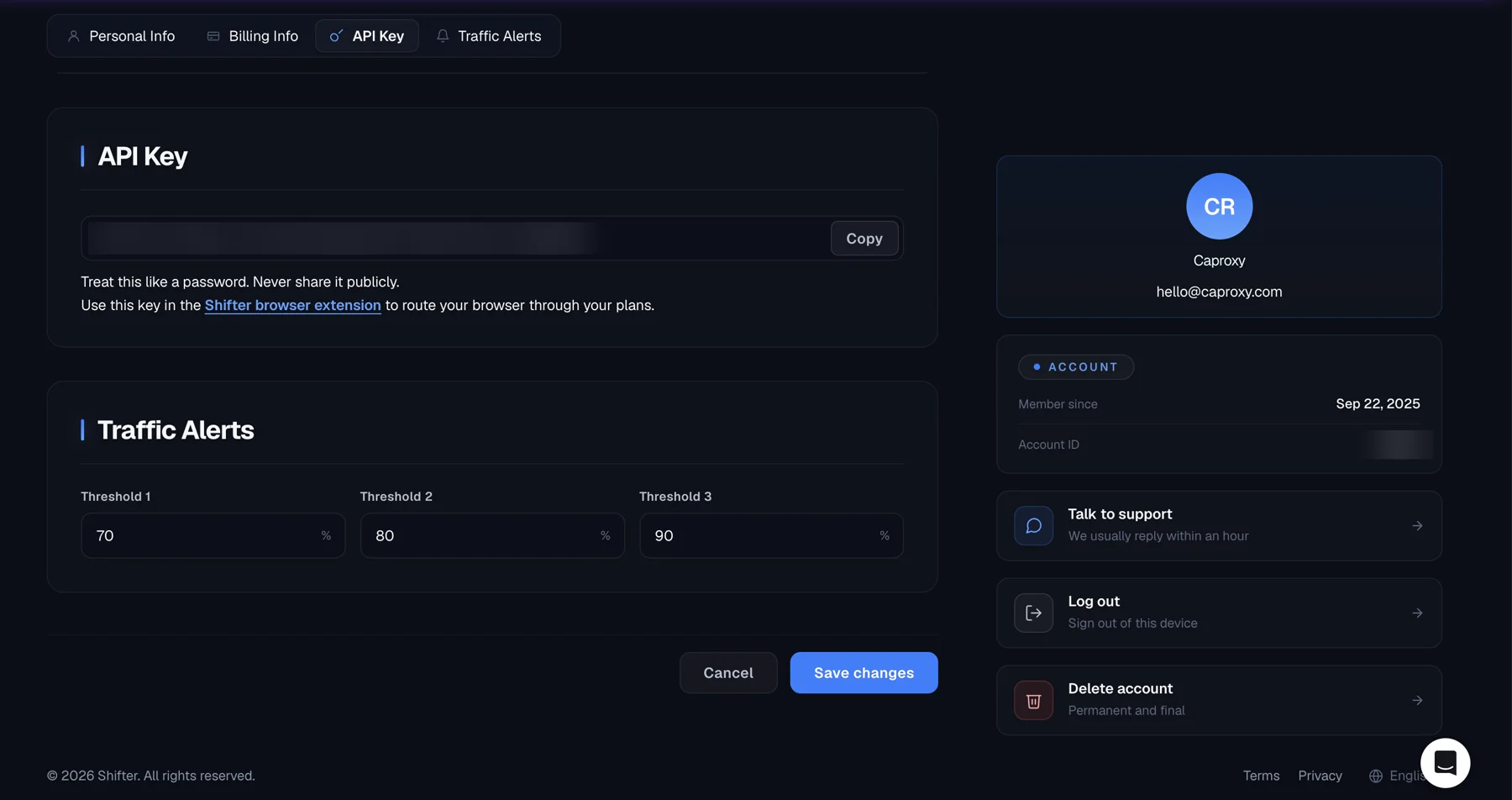Viewport: 1512px width, 800px height.
Task: Click the API Key section heading
Action: click(x=143, y=156)
